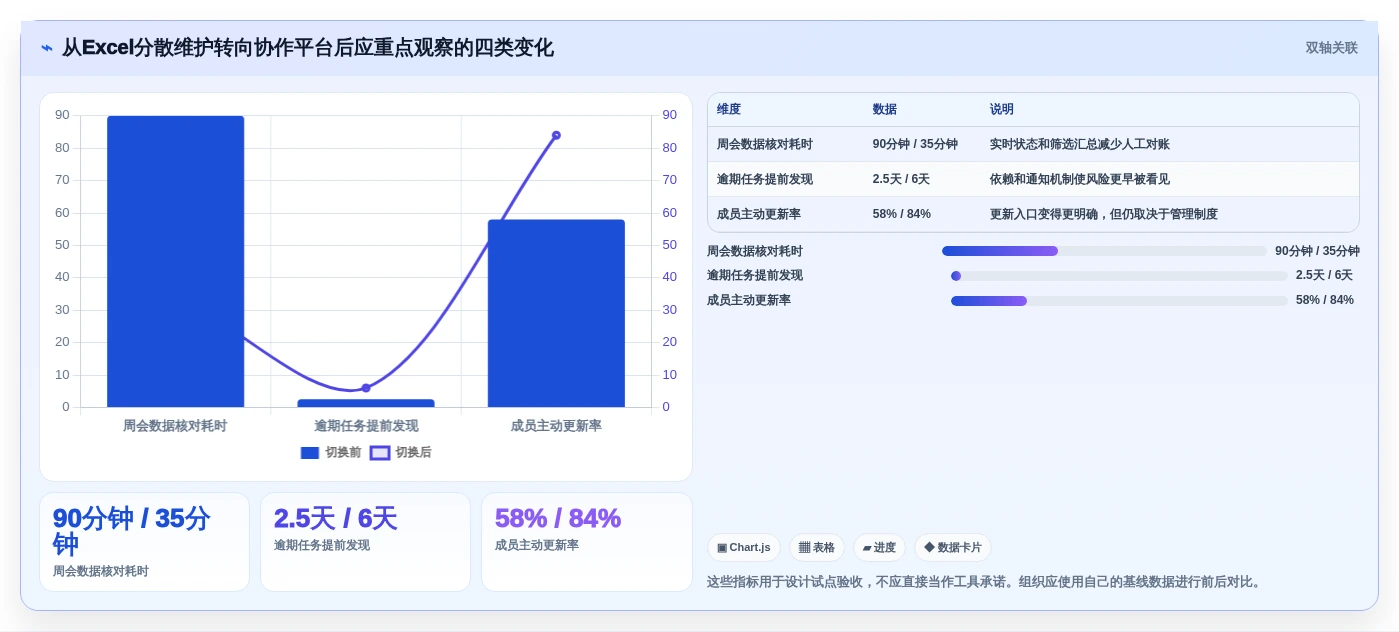Click the chart title about Excel协作平台
1399x632 pixels.
click(307, 48)
